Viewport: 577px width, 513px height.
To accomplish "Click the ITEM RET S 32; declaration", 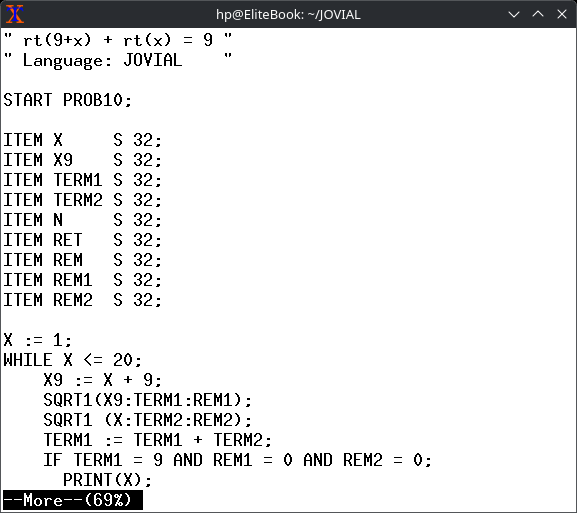I will coord(82,240).
